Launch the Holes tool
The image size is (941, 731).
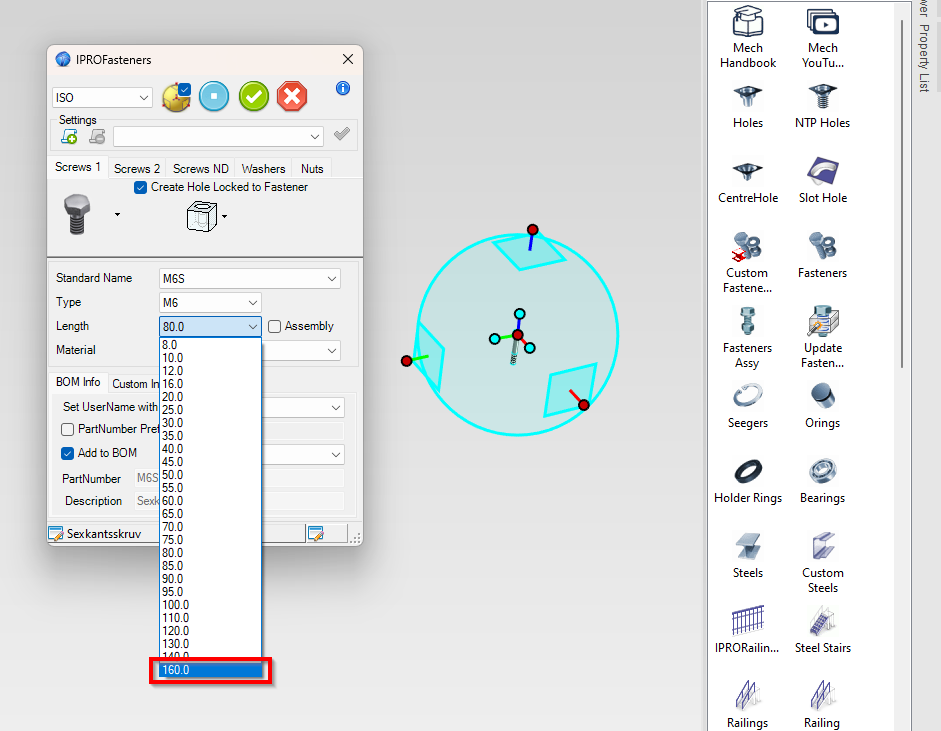click(747, 107)
